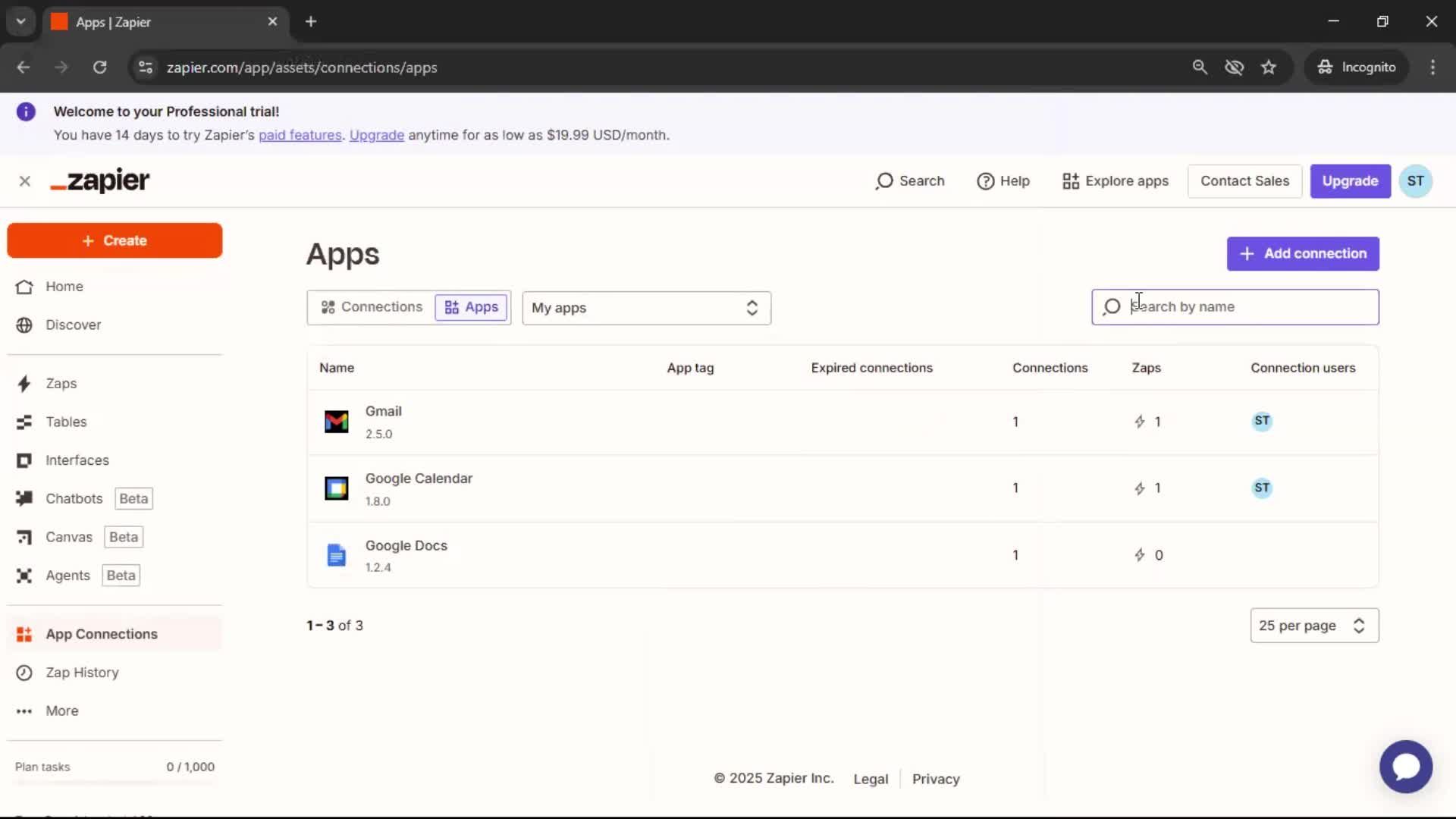The image size is (1456, 819).
Task: Click Google Docs' Zaps count 0
Action: 1148,555
